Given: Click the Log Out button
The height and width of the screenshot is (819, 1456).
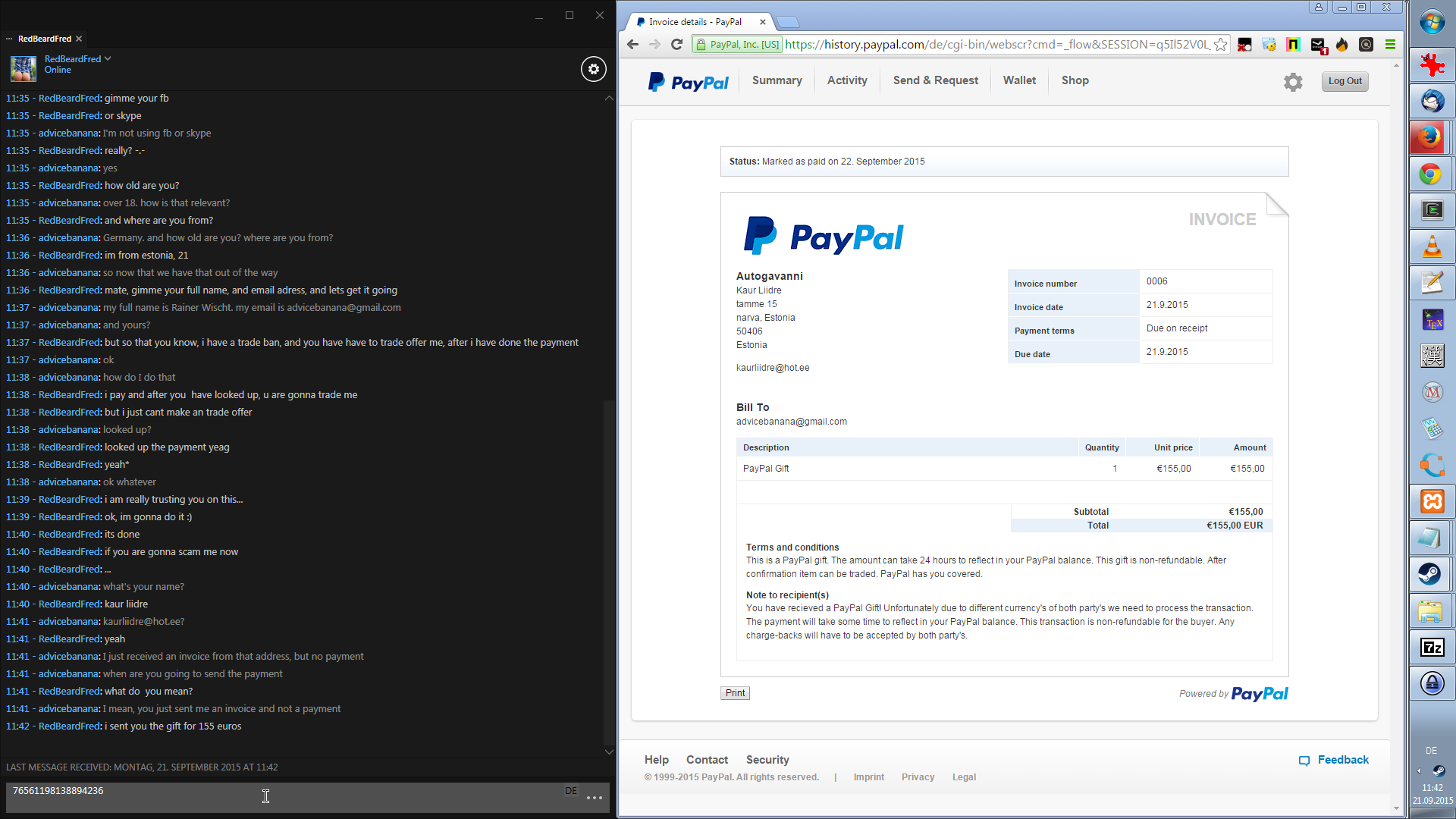Looking at the screenshot, I should [x=1345, y=81].
